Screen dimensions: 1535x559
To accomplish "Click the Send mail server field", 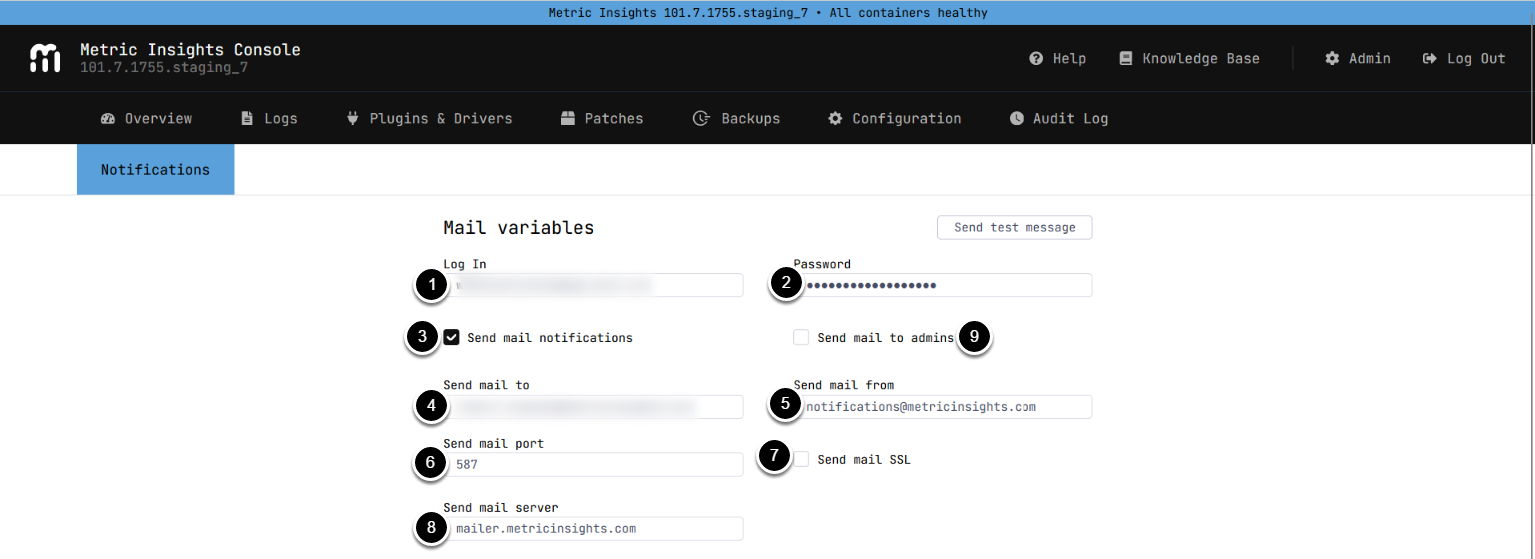I will 595,529.
